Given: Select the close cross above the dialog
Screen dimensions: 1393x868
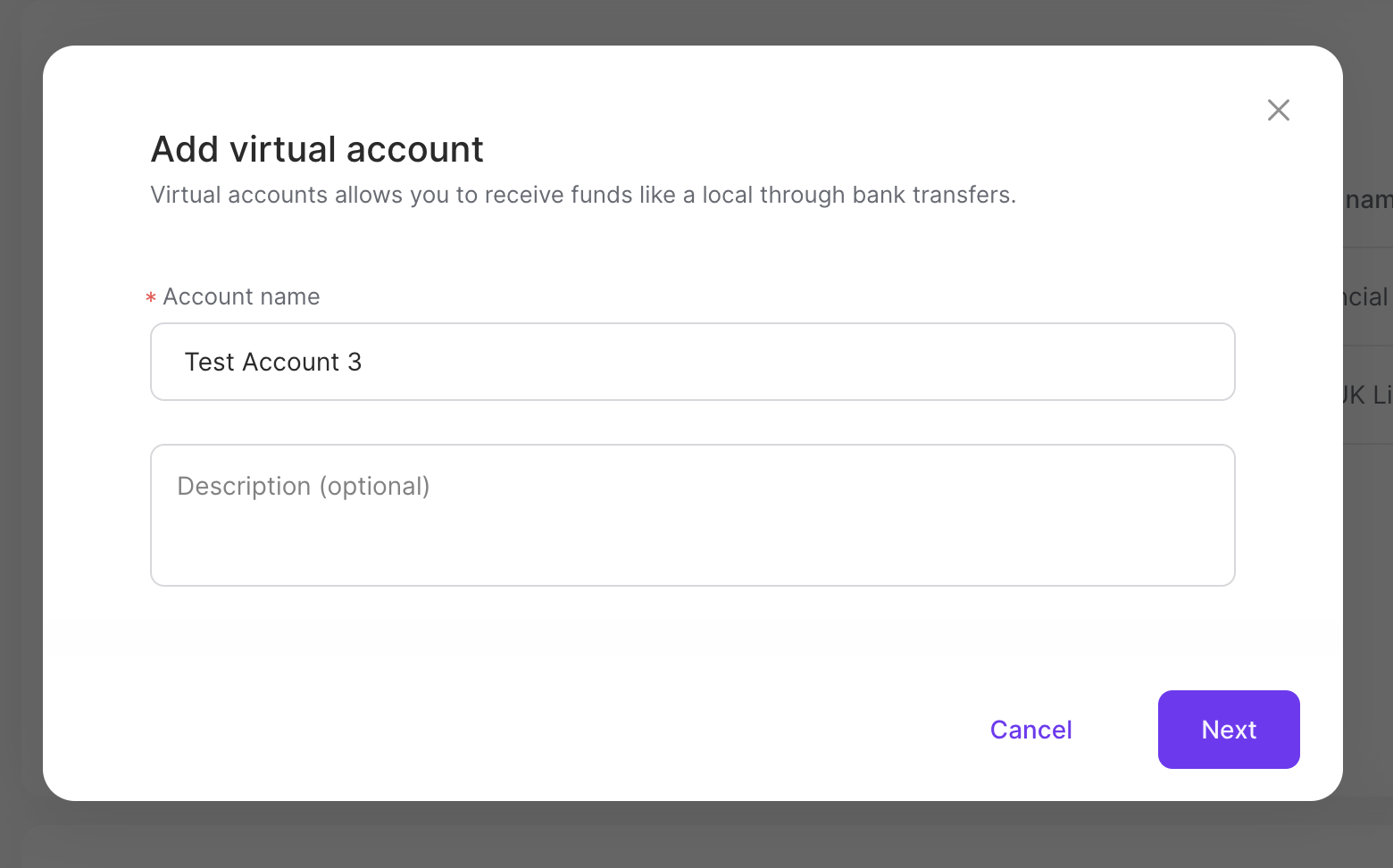Looking at the screenshot, I should click(x=1278, y=110).
